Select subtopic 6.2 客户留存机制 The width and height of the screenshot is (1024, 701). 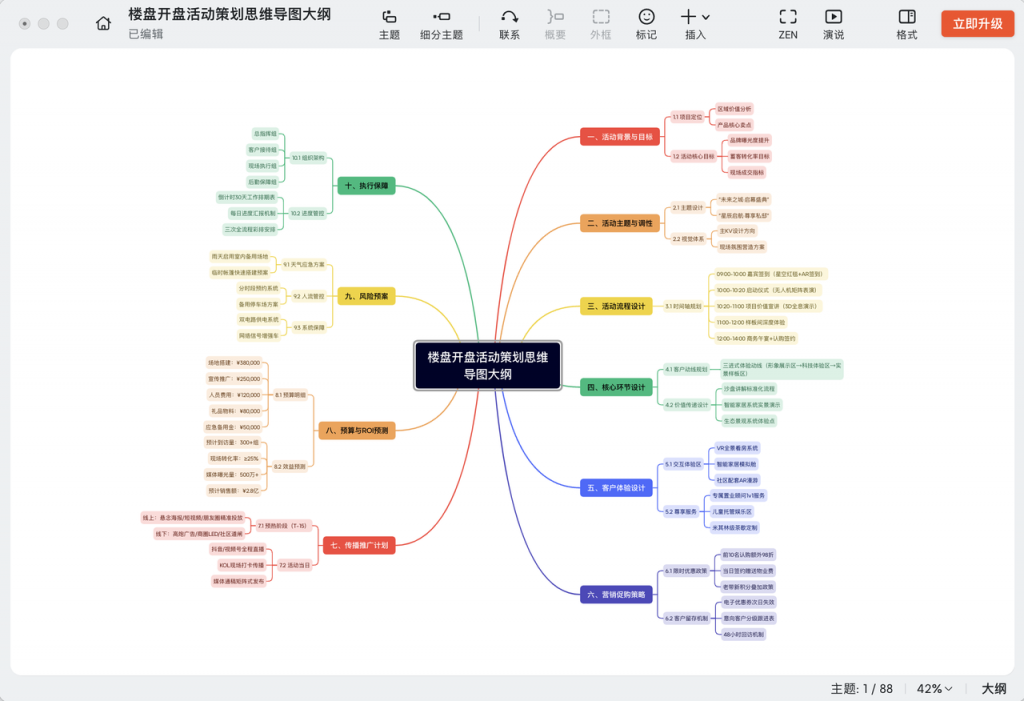pos(686,618)
